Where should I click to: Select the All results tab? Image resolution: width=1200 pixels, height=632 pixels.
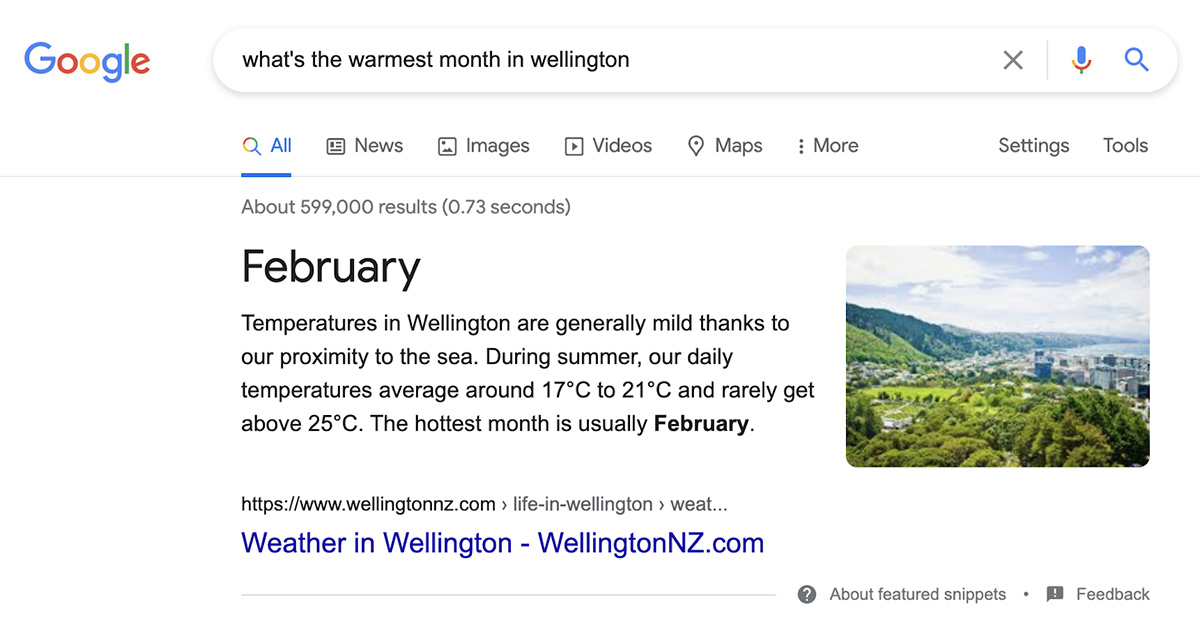pos(267,146)
